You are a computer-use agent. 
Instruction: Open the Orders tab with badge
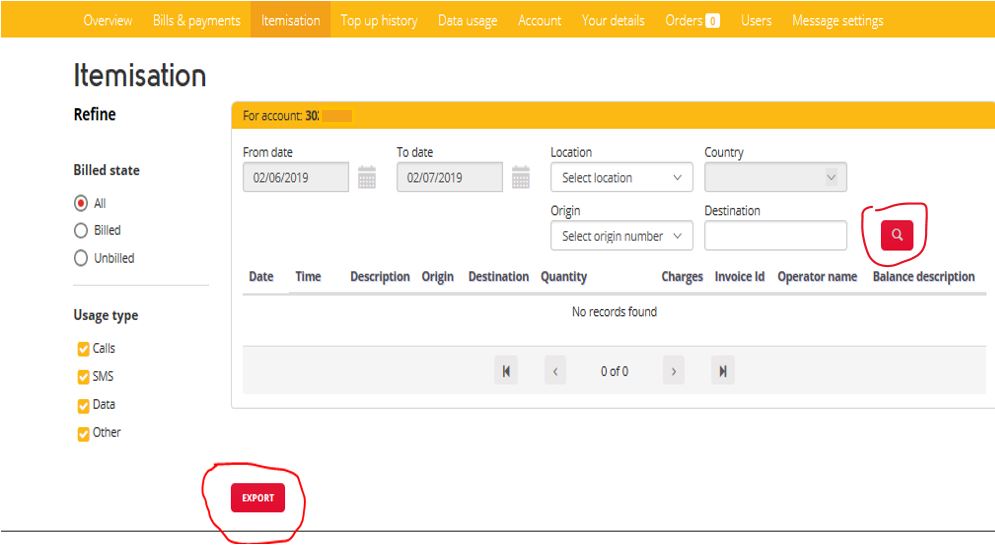[x=692, y=20]
